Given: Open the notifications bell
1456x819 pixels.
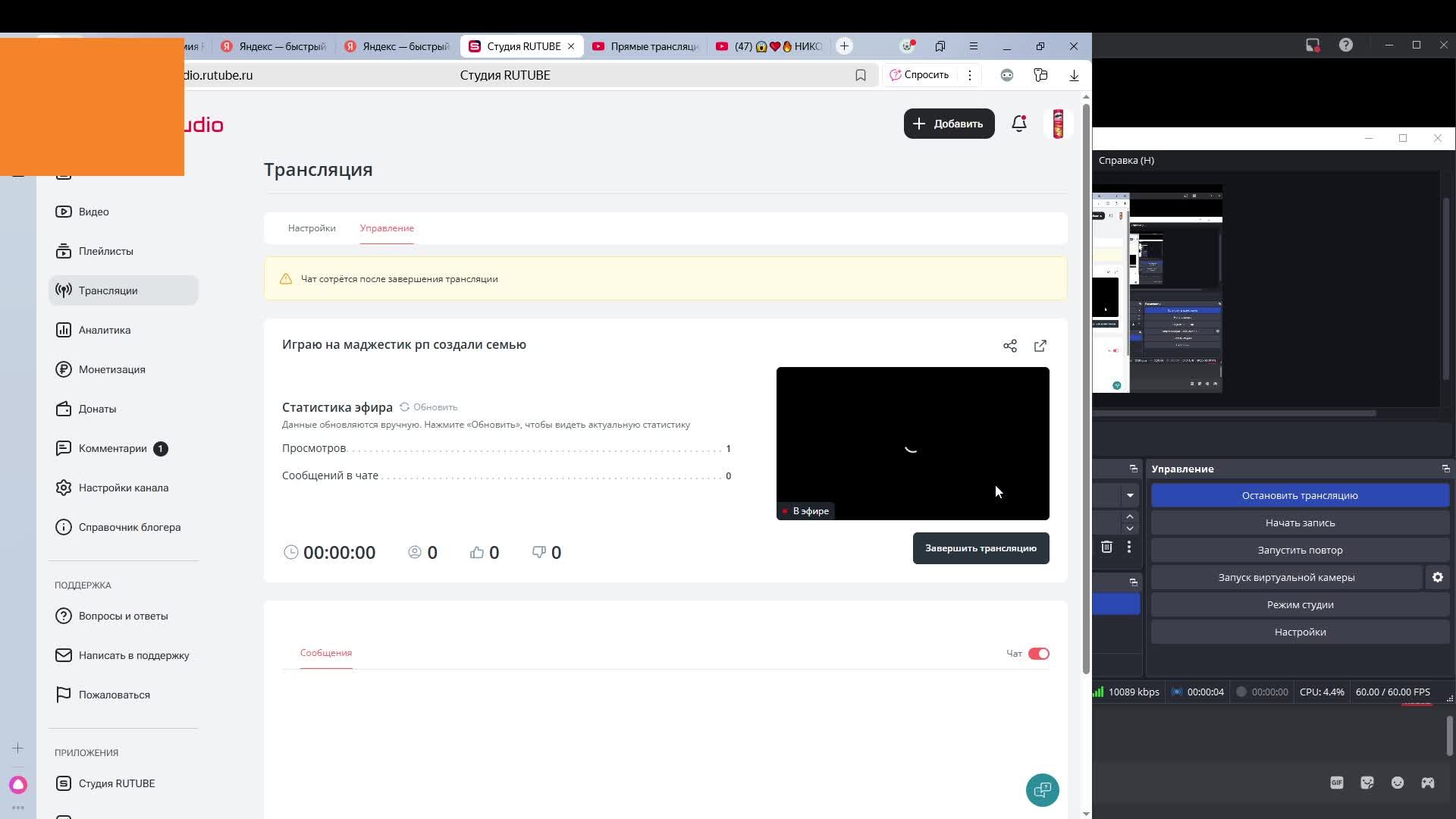Looking at the screenshot, I should pyautogui.click(x=1019, y=124).
